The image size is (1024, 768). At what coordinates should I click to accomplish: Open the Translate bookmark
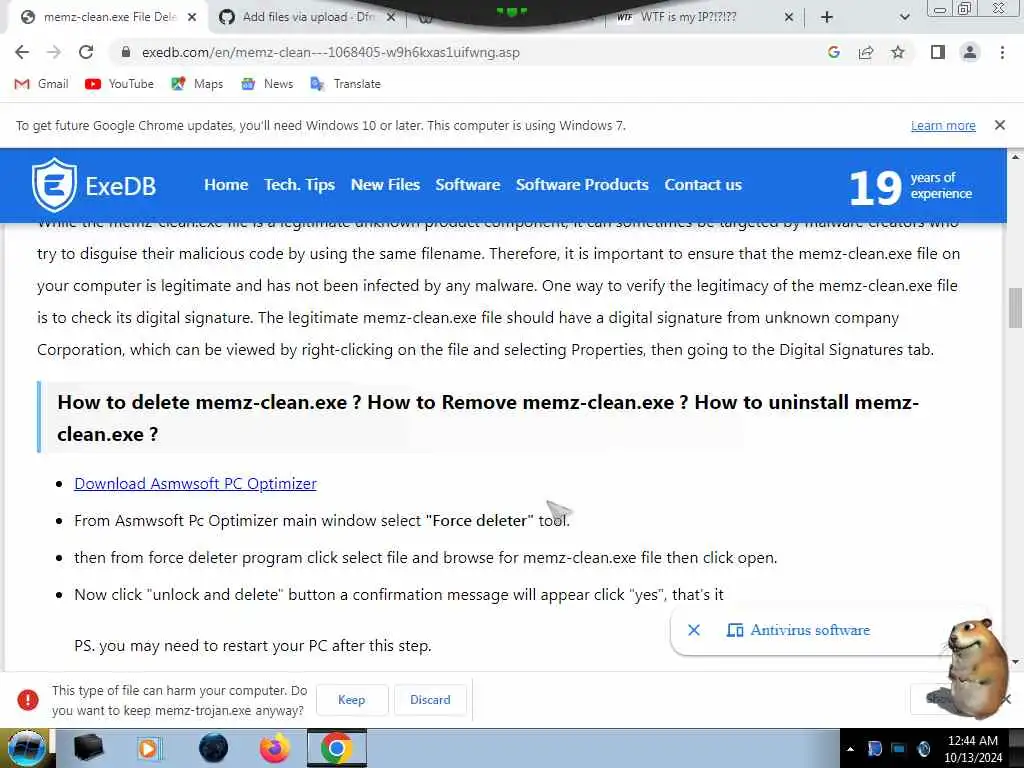[345, 84]
